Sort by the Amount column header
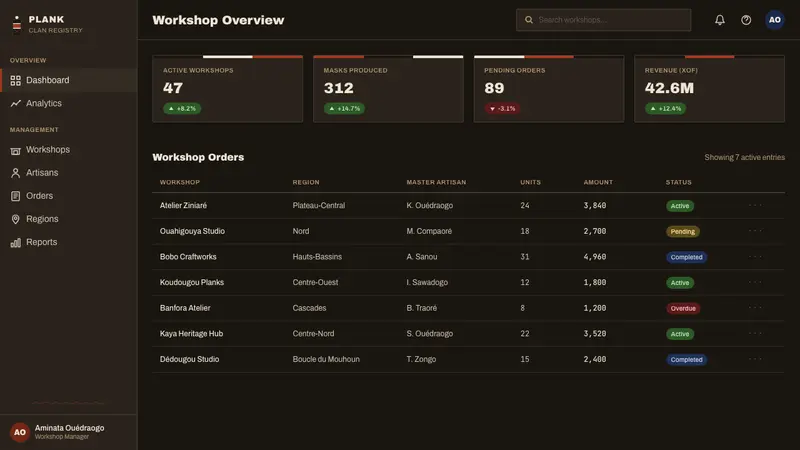 (x=598, y=182)
